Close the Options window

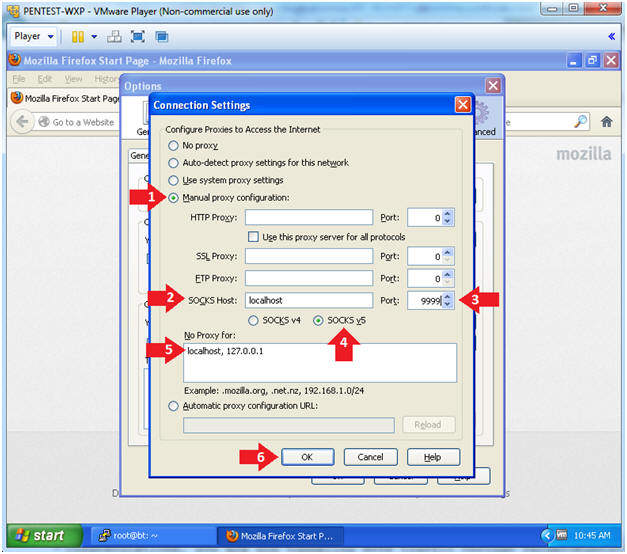493,86
